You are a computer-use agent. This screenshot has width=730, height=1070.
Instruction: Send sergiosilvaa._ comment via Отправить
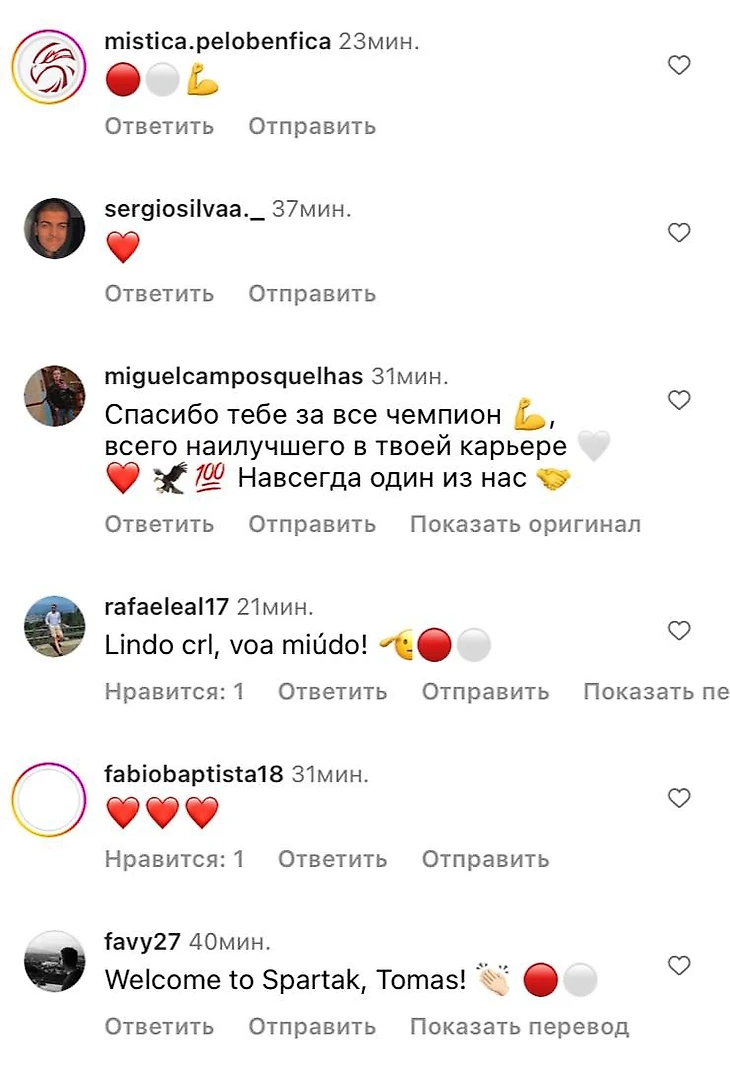click(312, 294)
